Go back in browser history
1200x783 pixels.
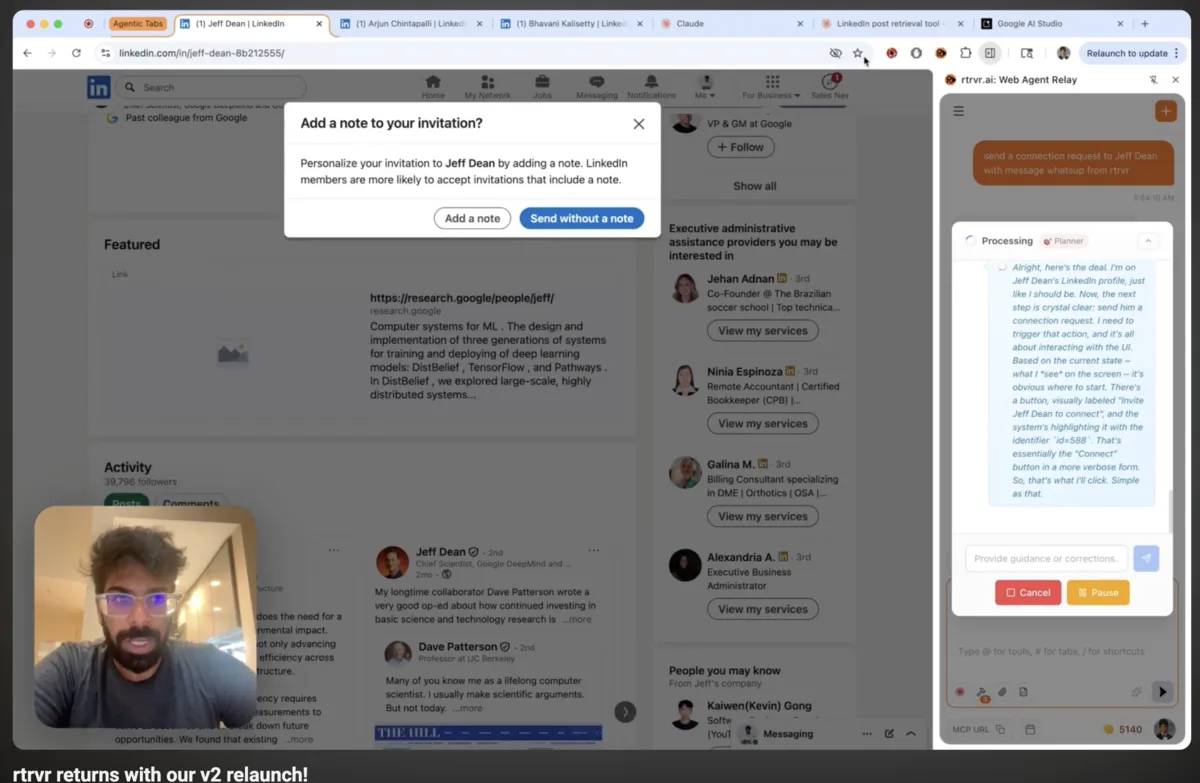pos(27,53)
